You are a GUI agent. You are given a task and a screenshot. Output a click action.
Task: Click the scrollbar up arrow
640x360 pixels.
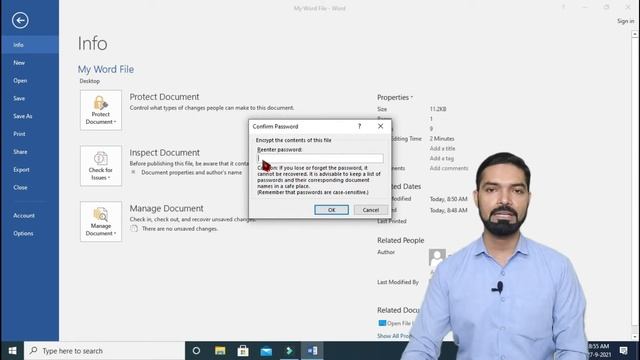635,35
